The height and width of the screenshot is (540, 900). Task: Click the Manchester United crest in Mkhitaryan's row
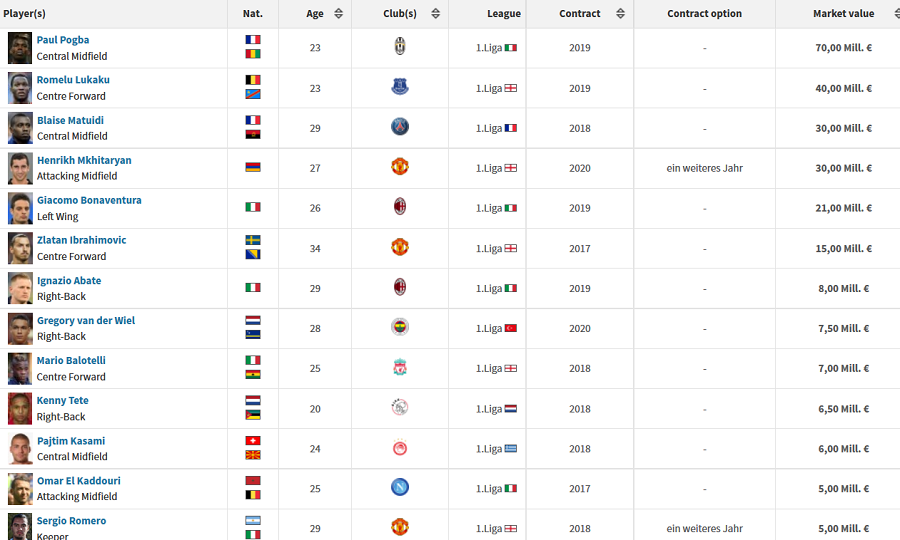[x=400, y=167]
